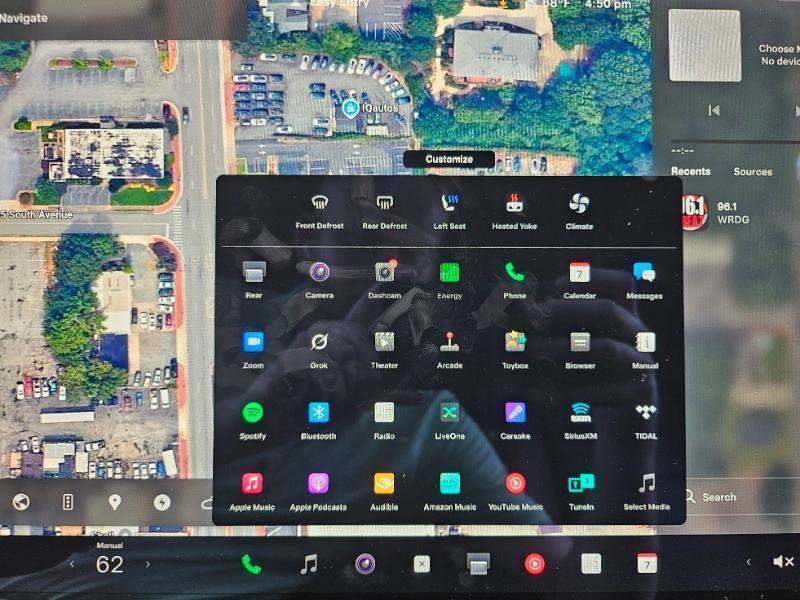Viewport: 800px width, 600px height.
Task: Open the Rear screen app
Action: [x=254, y=279]
